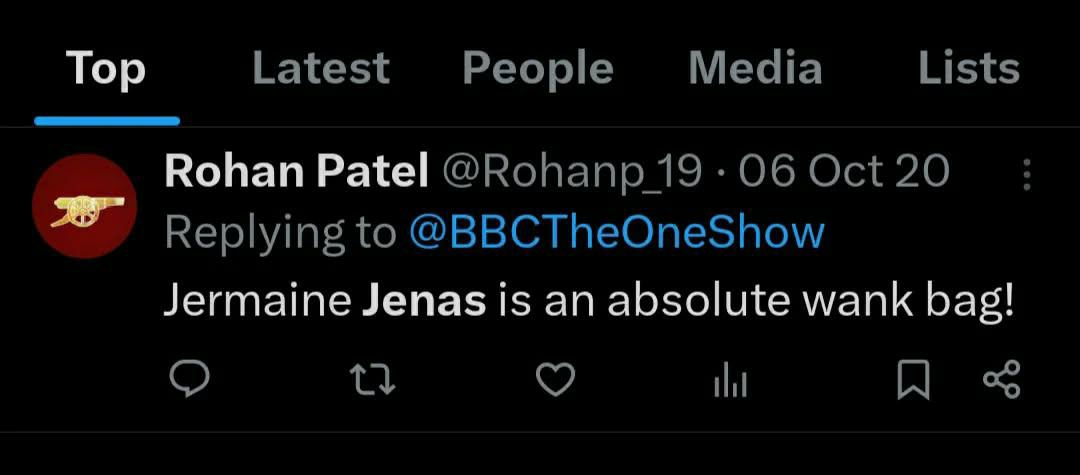The image size is (1080, 475).
Task: Retweet the Jermaine Jenas post
Action: [372, 380]
